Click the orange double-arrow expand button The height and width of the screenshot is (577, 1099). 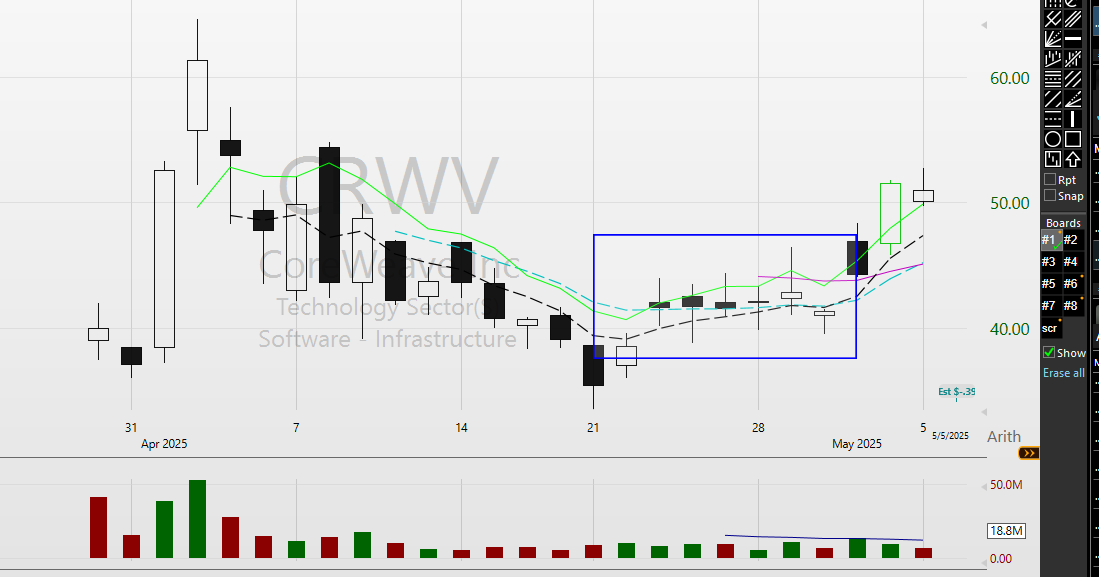click(x=1028, y=454)
